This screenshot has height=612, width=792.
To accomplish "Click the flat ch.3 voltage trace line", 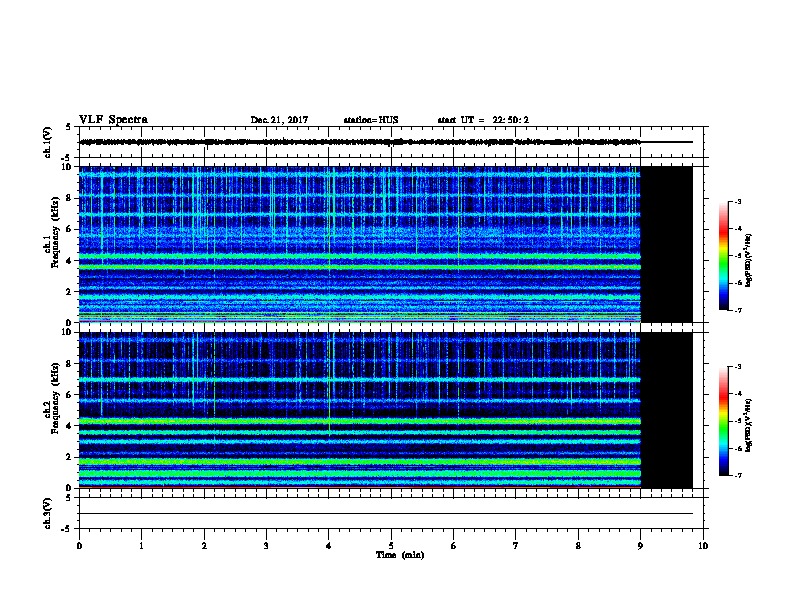I will click(386, 514).
